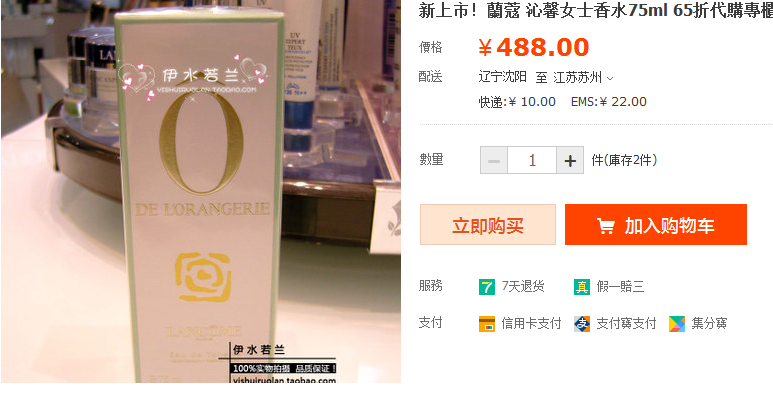This screenshot has height=403, width=773.
Task: Add item via 加入购物车 button
Action: click(x=656, y=224)
